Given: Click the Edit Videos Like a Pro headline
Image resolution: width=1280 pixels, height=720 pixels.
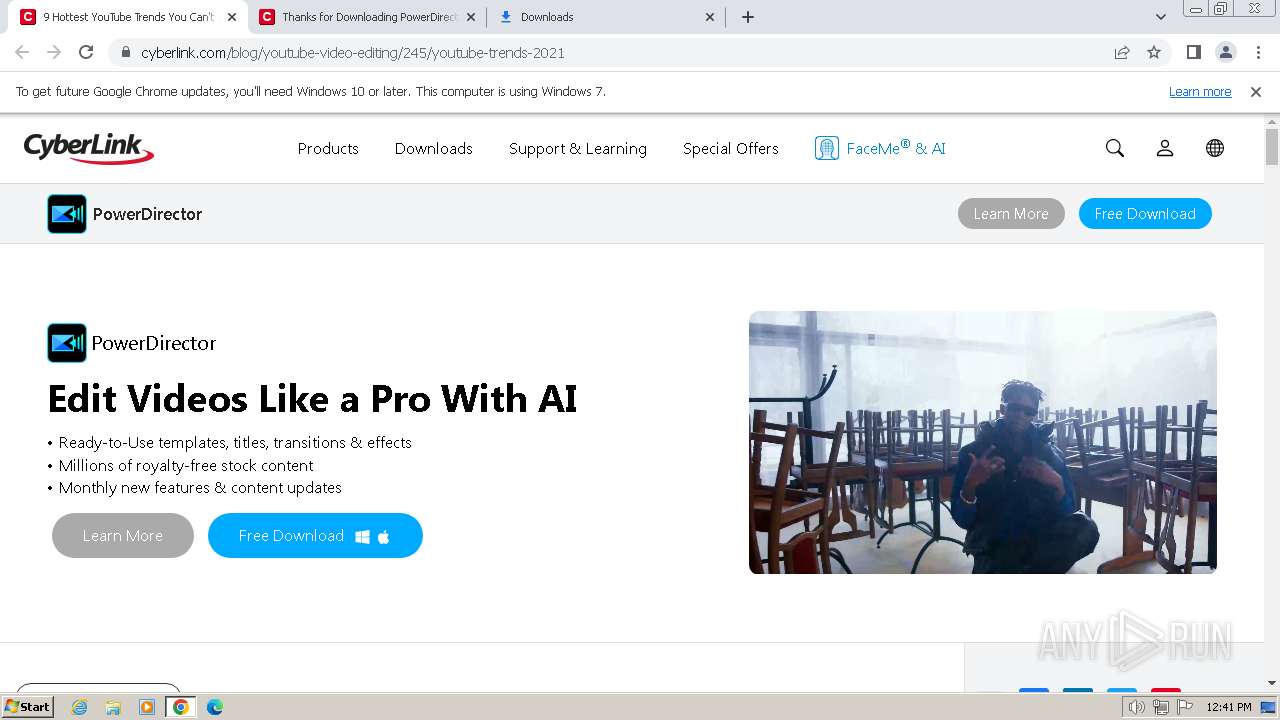Looking at the screenshot, I should (312, 399).
